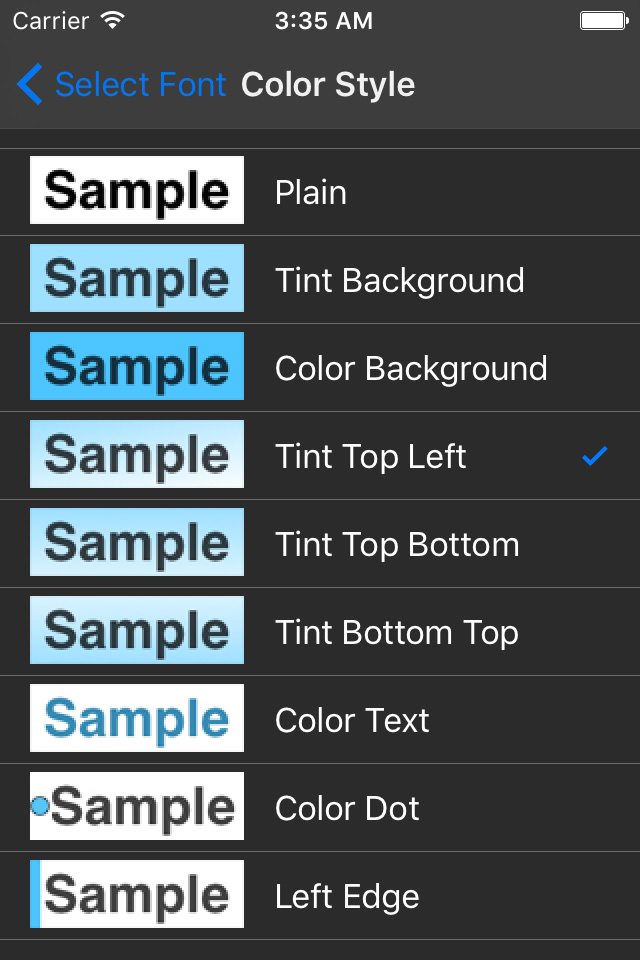Tap the blue checkmark on Tint Top Left
Screen dimensions: 640x960
595,456
